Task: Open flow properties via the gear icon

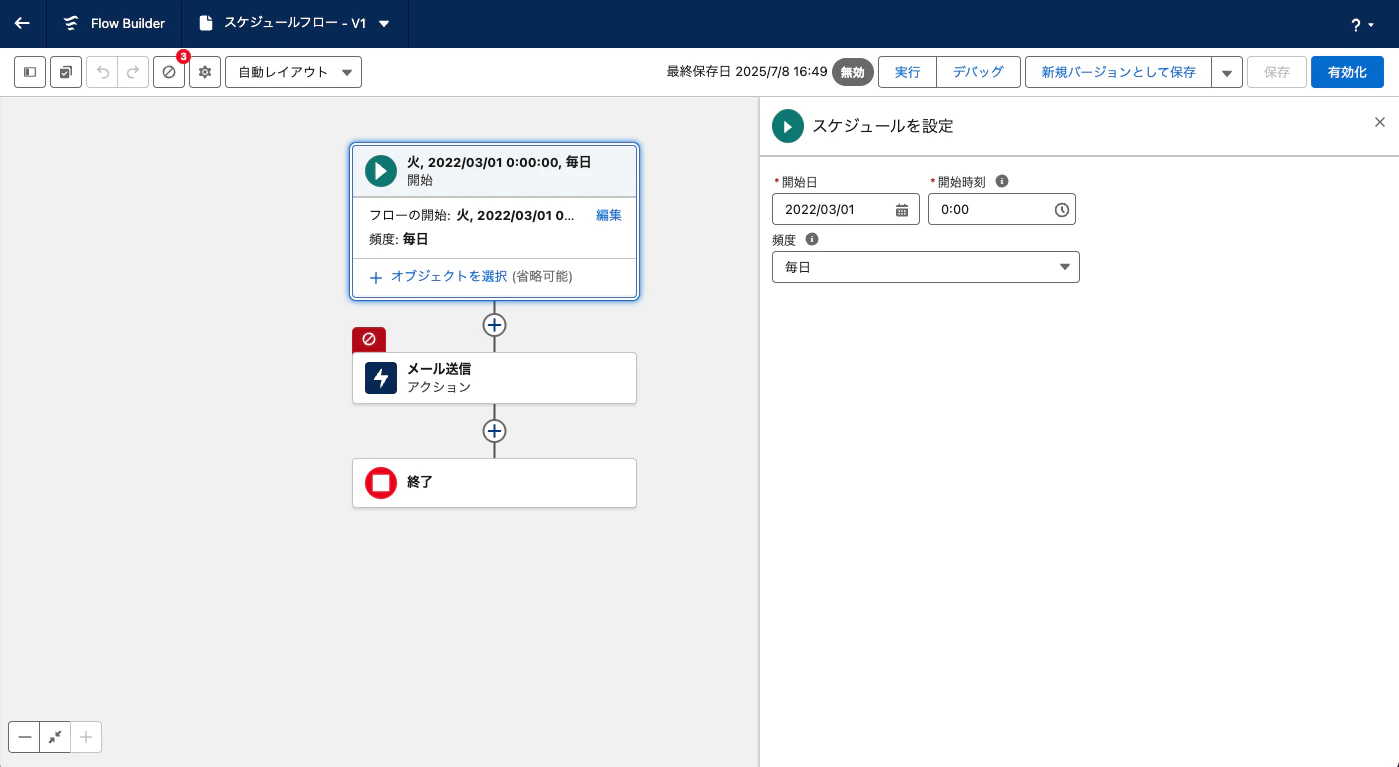Action: coord(204,71)
